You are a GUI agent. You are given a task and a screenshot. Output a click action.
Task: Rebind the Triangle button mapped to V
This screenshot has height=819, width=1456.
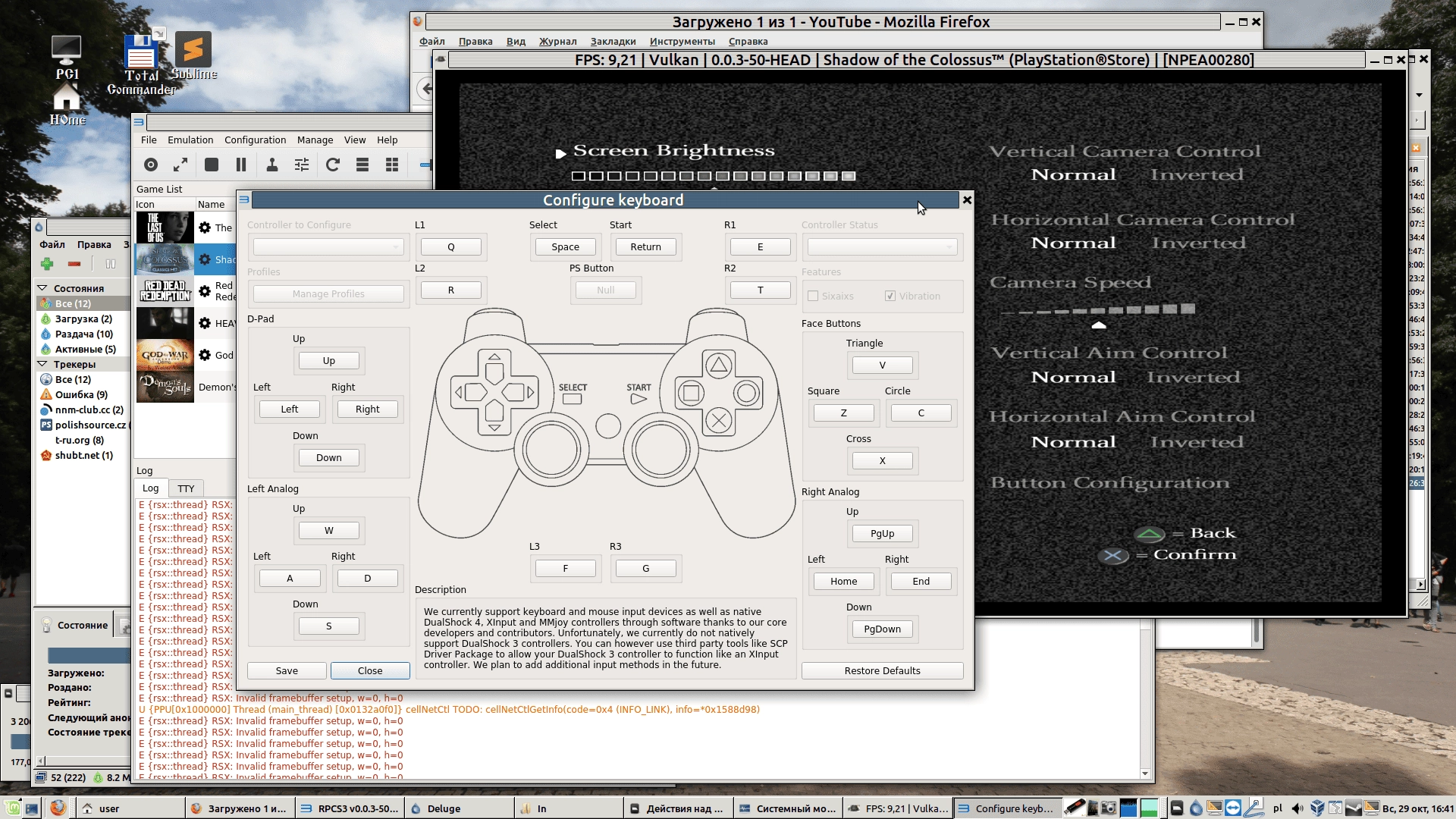click(x=882, y=365)
